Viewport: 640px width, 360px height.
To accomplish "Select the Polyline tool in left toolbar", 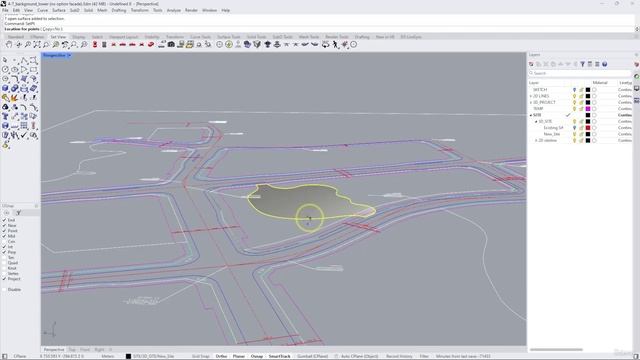I will [x=24, y=60].
